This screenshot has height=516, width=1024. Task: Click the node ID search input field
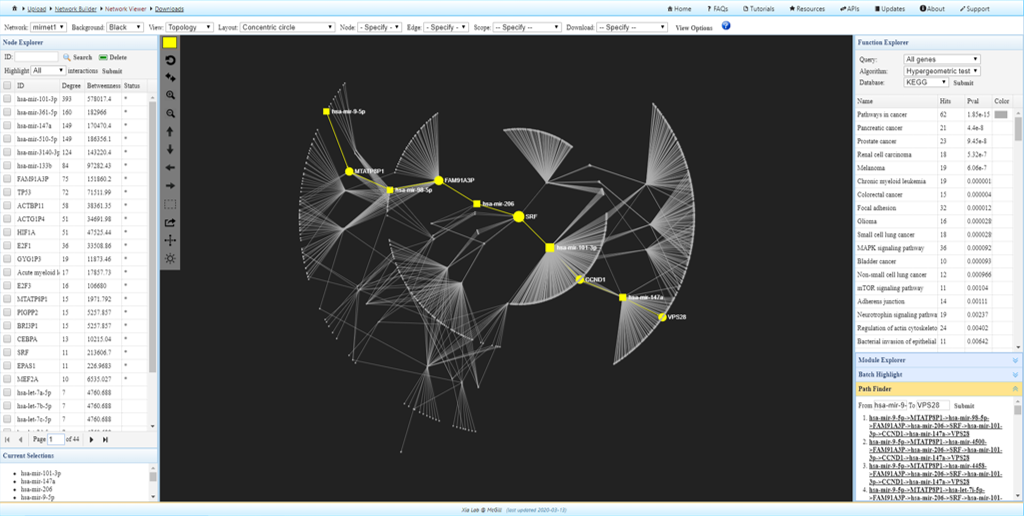tap(35, 57)
